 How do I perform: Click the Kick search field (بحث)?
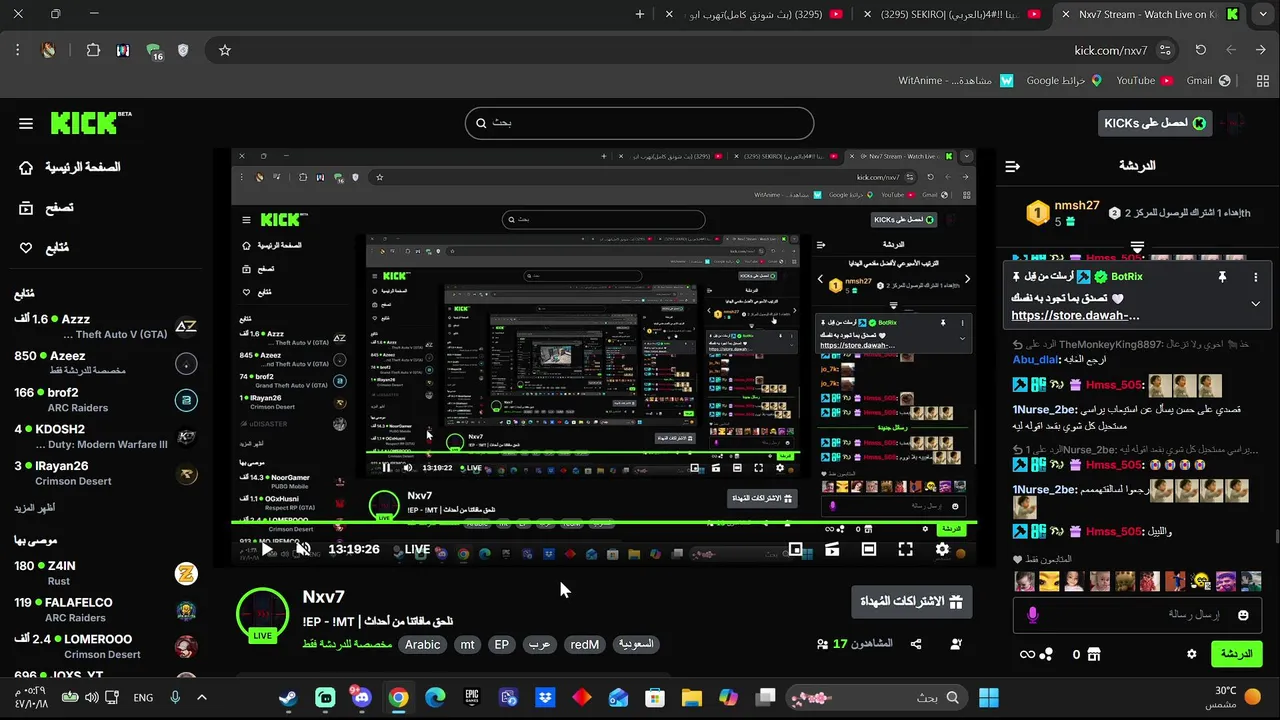(639, 123)
